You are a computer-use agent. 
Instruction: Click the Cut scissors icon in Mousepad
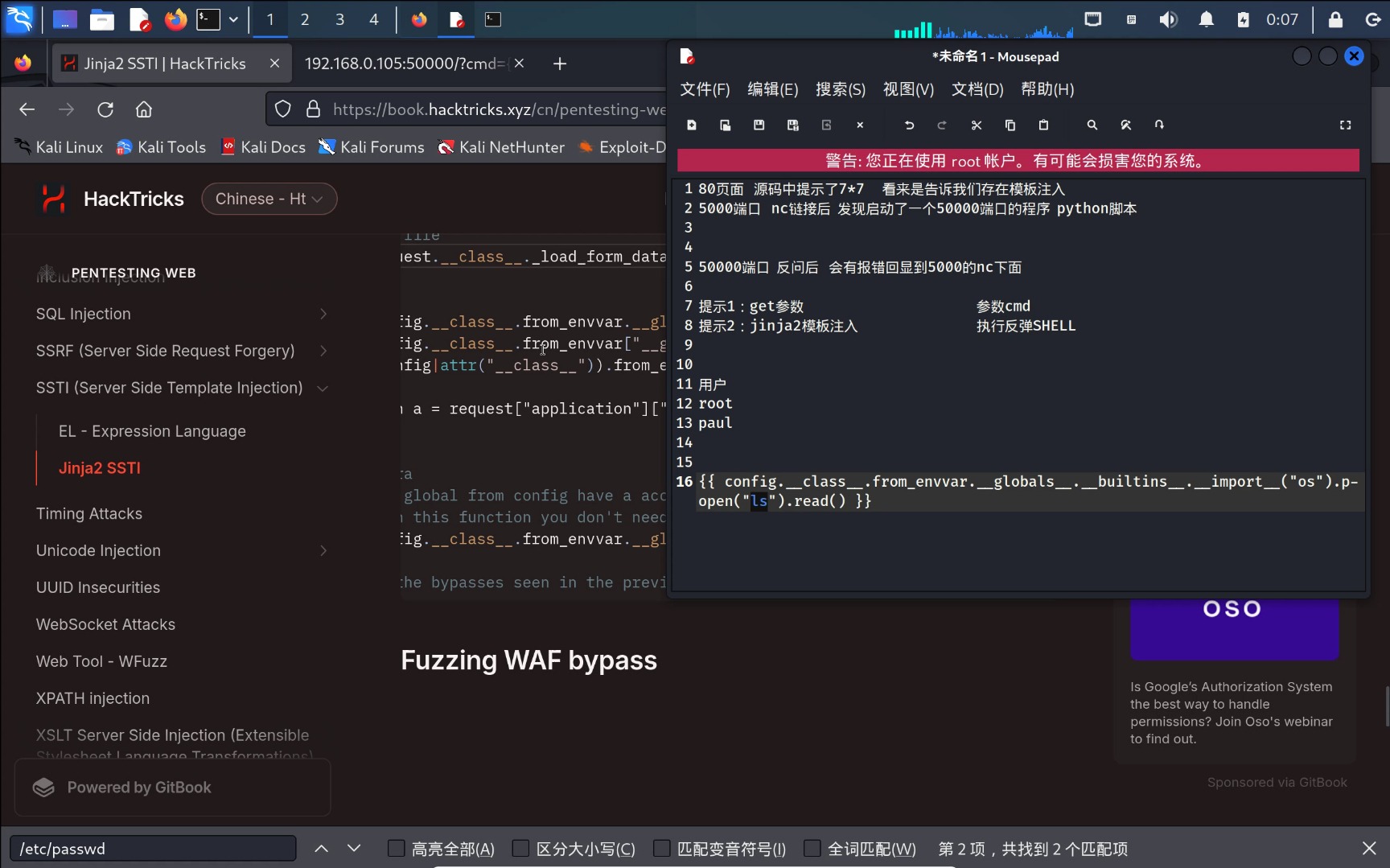[977, 125]
